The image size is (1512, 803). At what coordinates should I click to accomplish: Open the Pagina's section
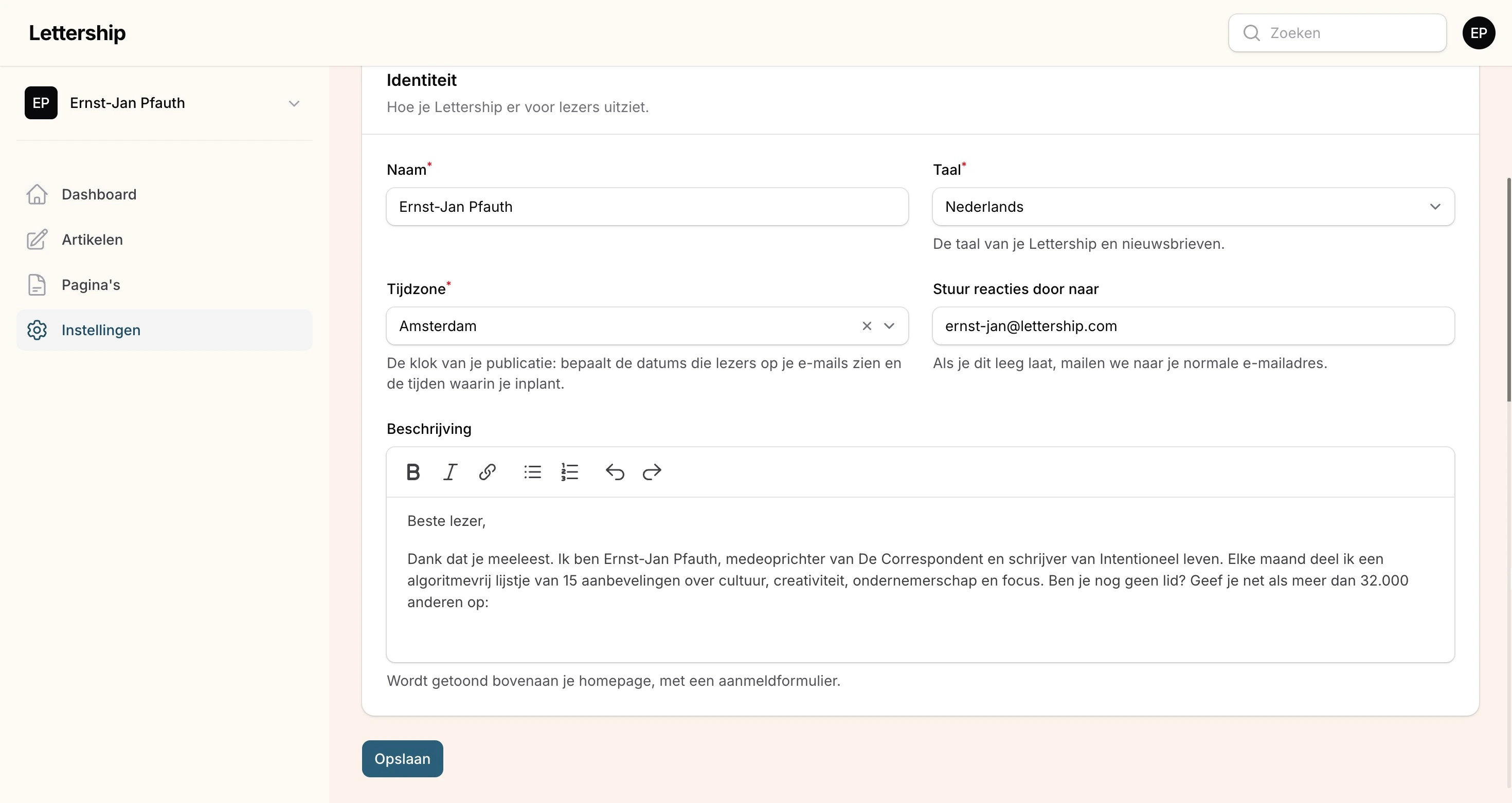(x=165, y=284)
